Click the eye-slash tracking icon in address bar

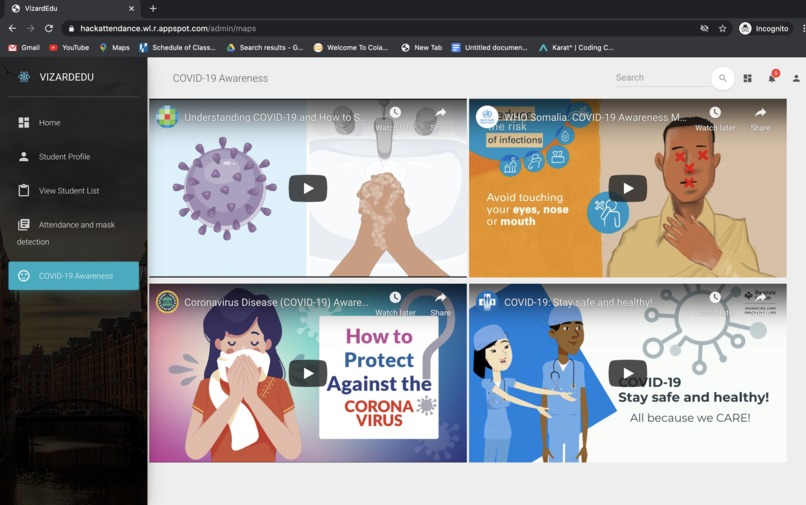704,28
